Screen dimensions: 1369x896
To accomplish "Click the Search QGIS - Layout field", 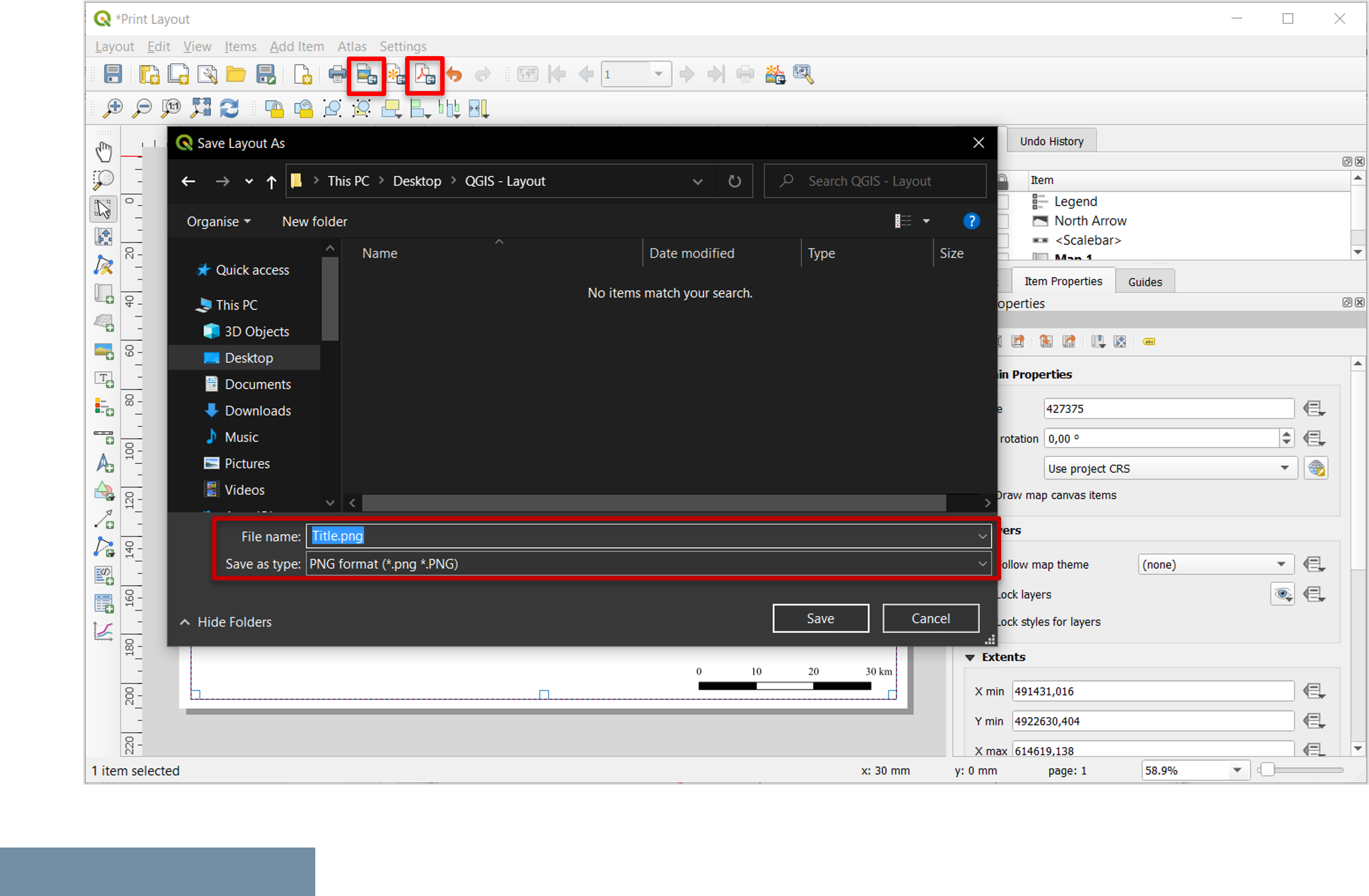I will click(875, 182).
